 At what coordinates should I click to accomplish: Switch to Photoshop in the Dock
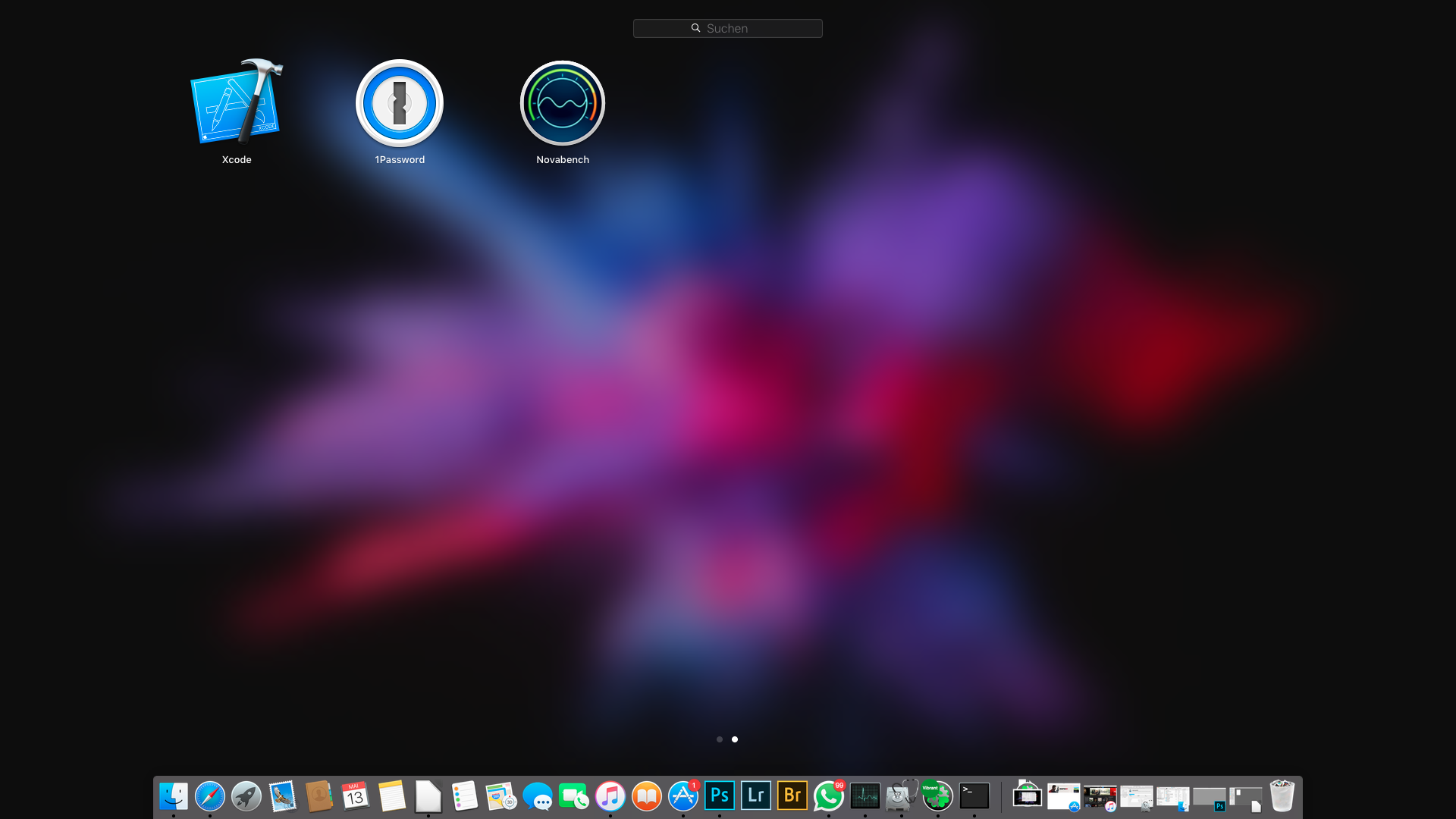point(720,795)
